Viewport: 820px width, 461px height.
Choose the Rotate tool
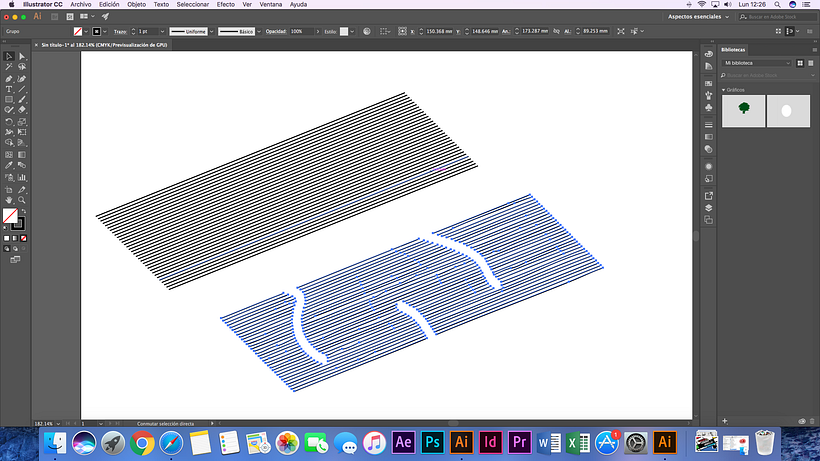point(9,122)
